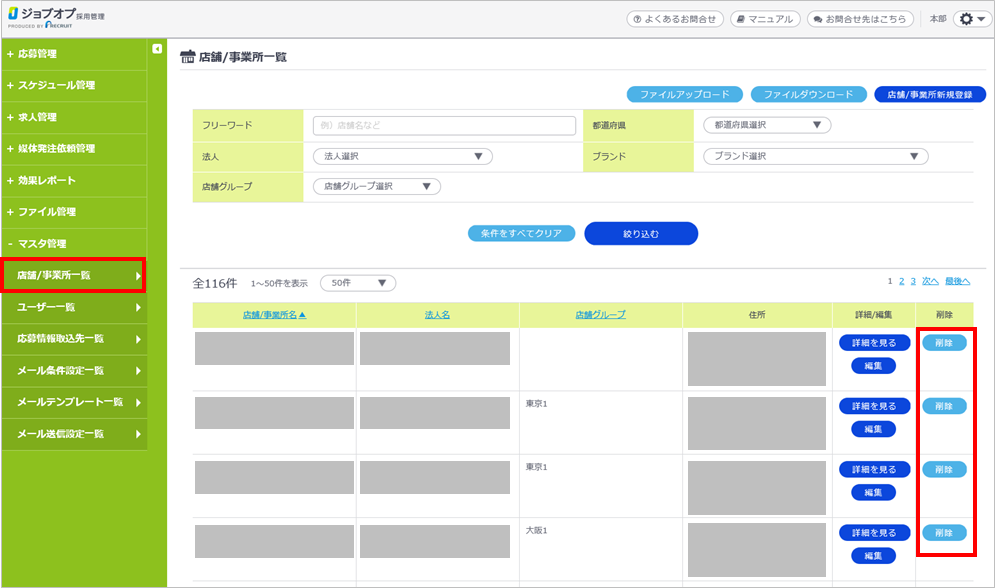Click the 店舗/事業所新規登録 button

pos(929,94)
